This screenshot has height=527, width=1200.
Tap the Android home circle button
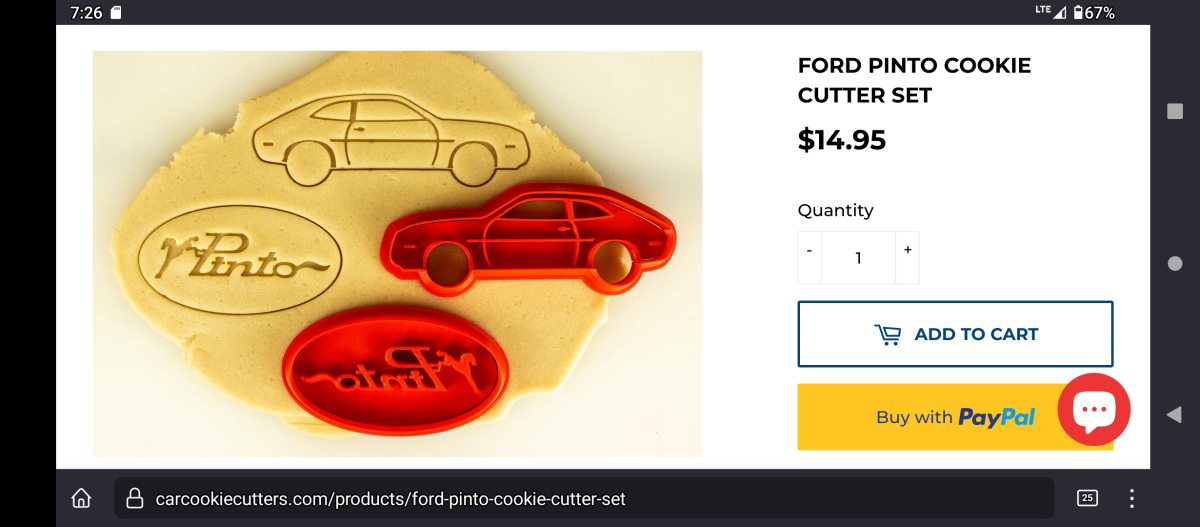[x=1175, y=263]
